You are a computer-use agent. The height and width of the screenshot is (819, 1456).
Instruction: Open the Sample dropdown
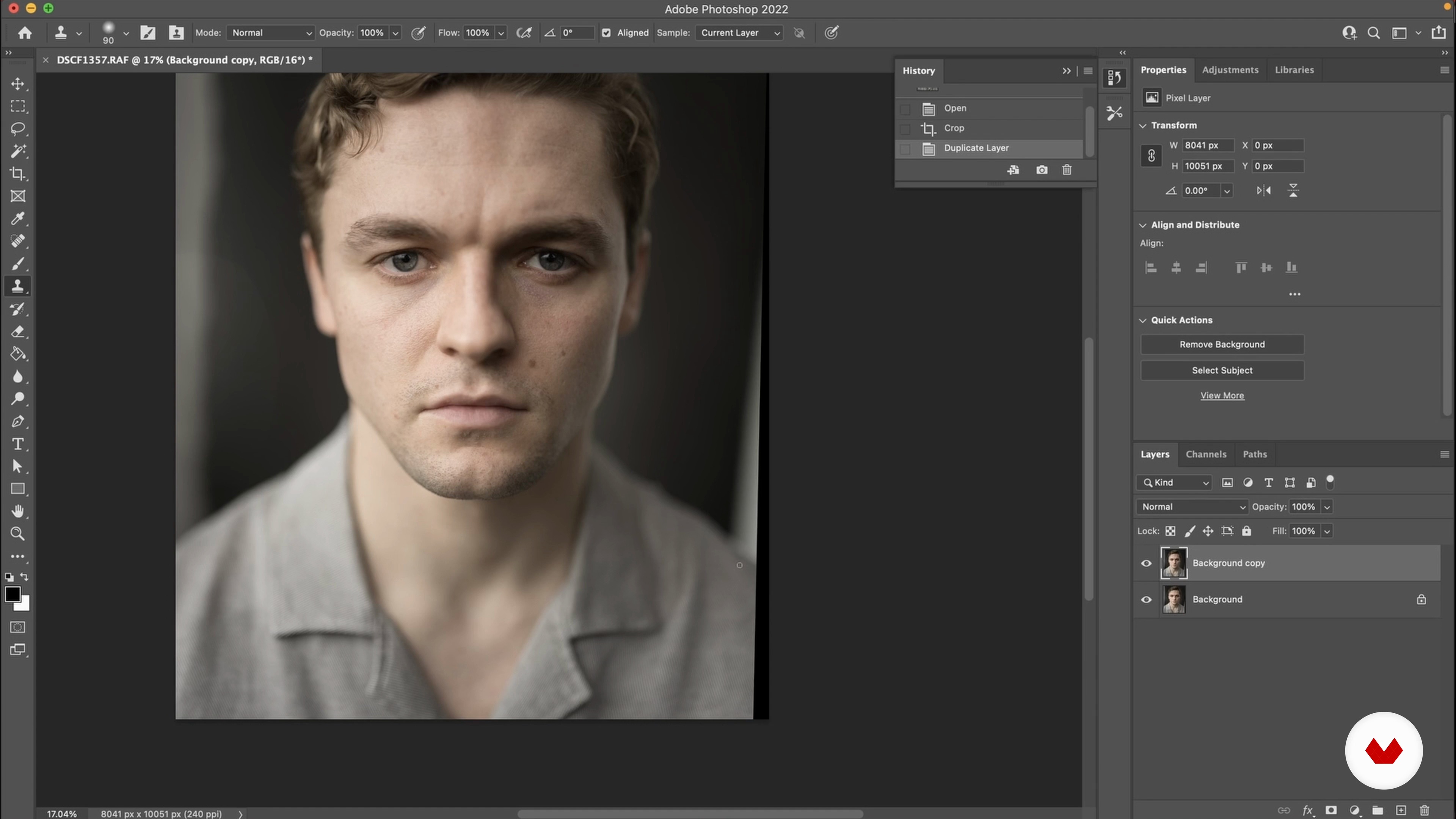pyautogui.click(x=739, y=33)
